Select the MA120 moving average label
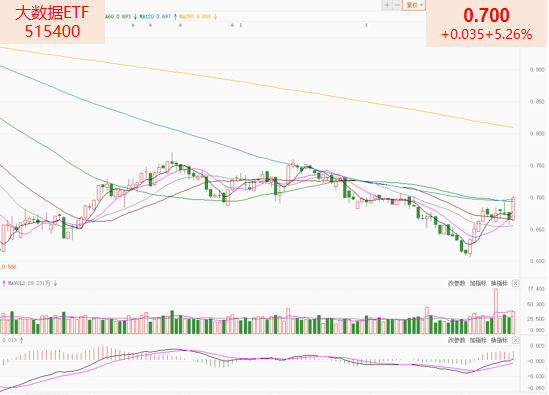The image size is (549, 395). pos(155,16)
